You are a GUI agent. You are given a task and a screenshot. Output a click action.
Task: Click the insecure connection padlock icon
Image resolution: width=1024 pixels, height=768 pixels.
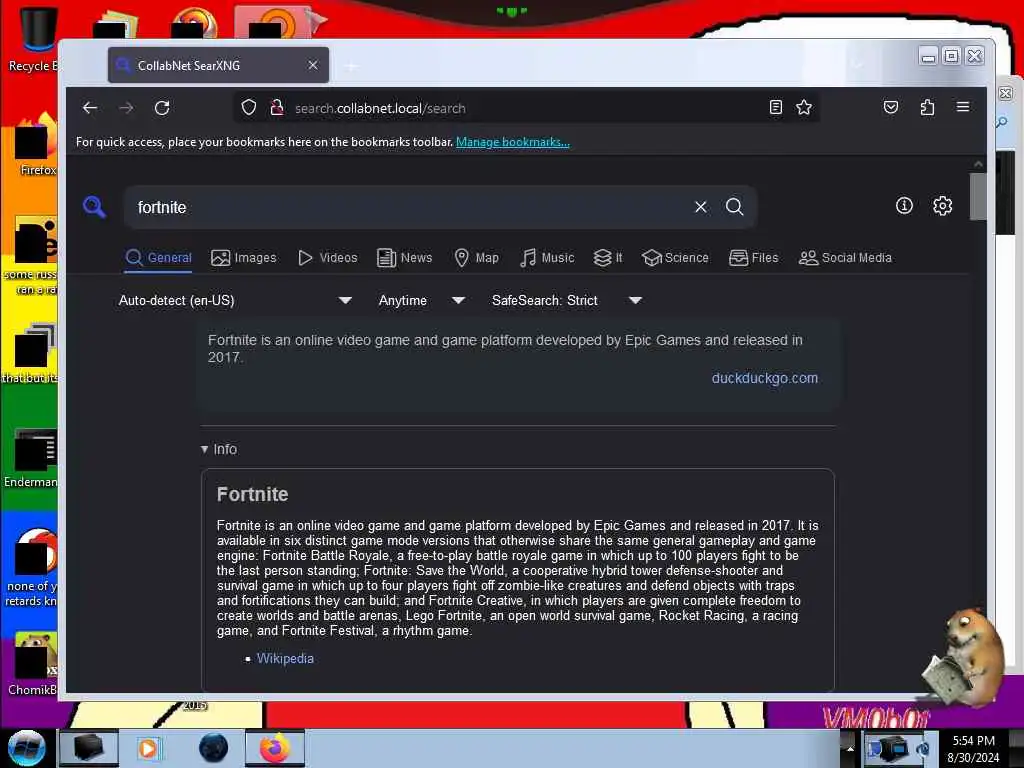(277, 107)
